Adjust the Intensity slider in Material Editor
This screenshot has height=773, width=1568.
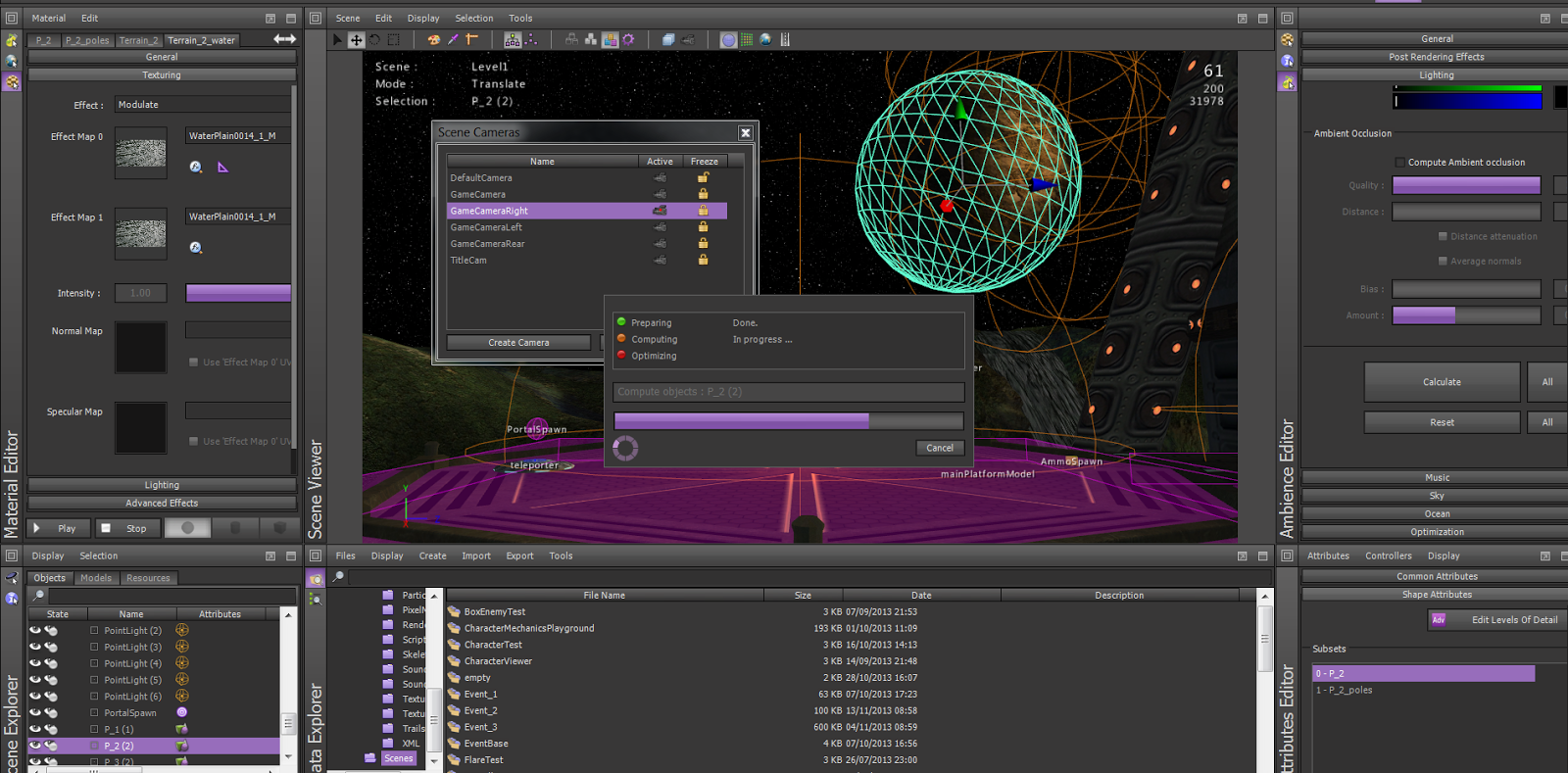click(x=238, y=293)
